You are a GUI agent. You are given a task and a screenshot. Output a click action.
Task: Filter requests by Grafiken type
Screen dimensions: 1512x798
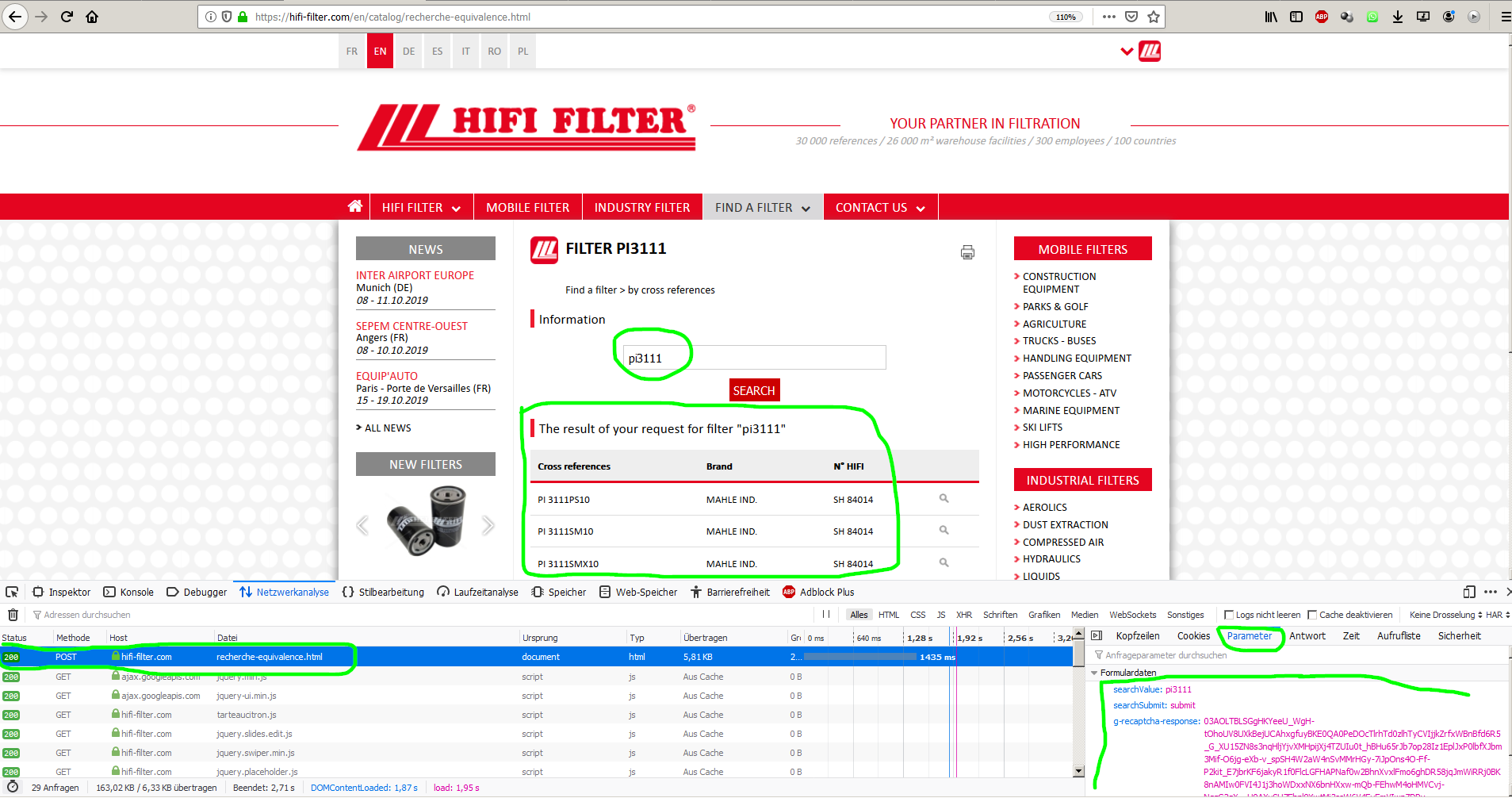(x=1044, y=615)
